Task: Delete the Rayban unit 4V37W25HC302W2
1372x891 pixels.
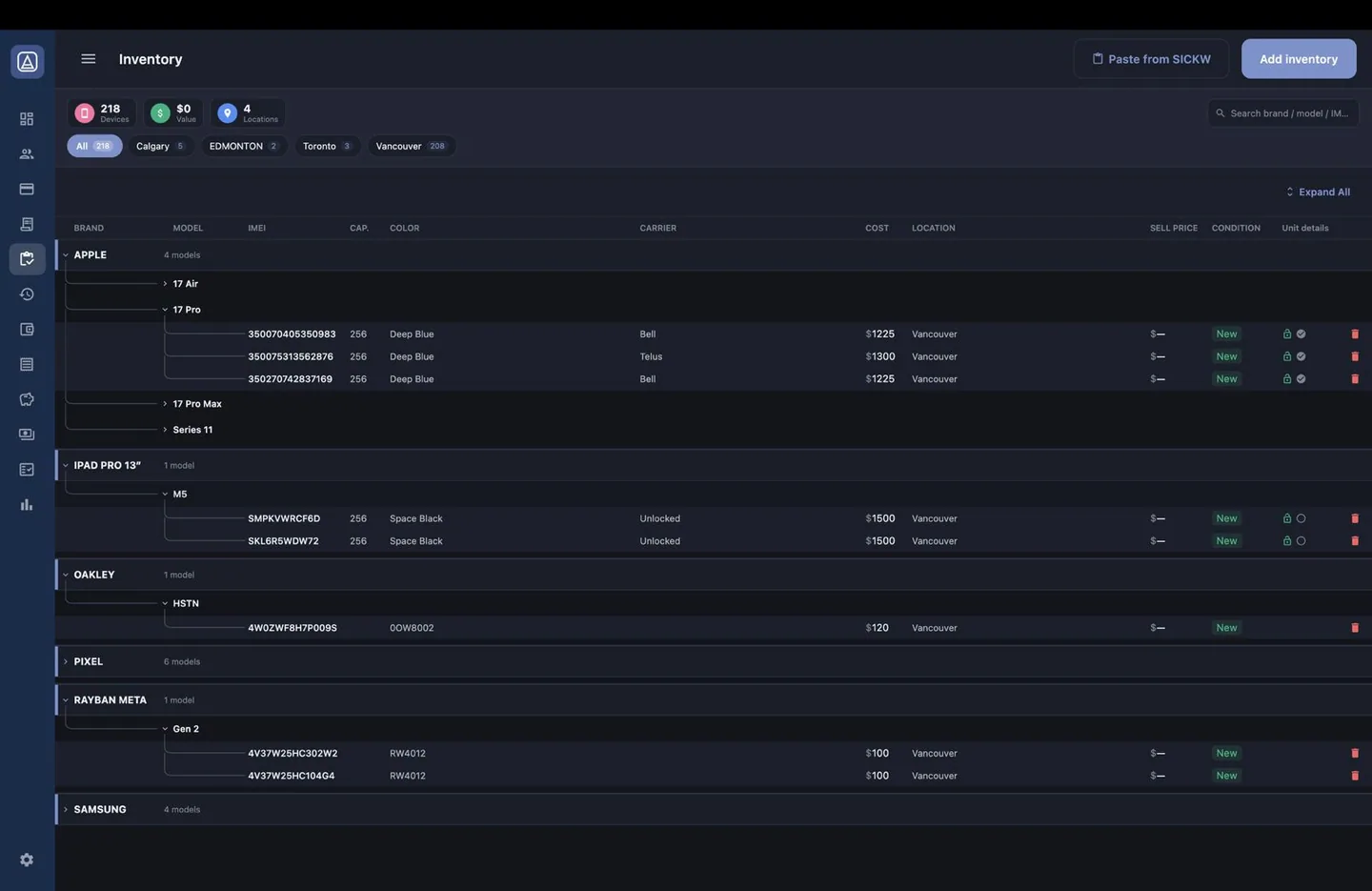Action: point(1355,754)
